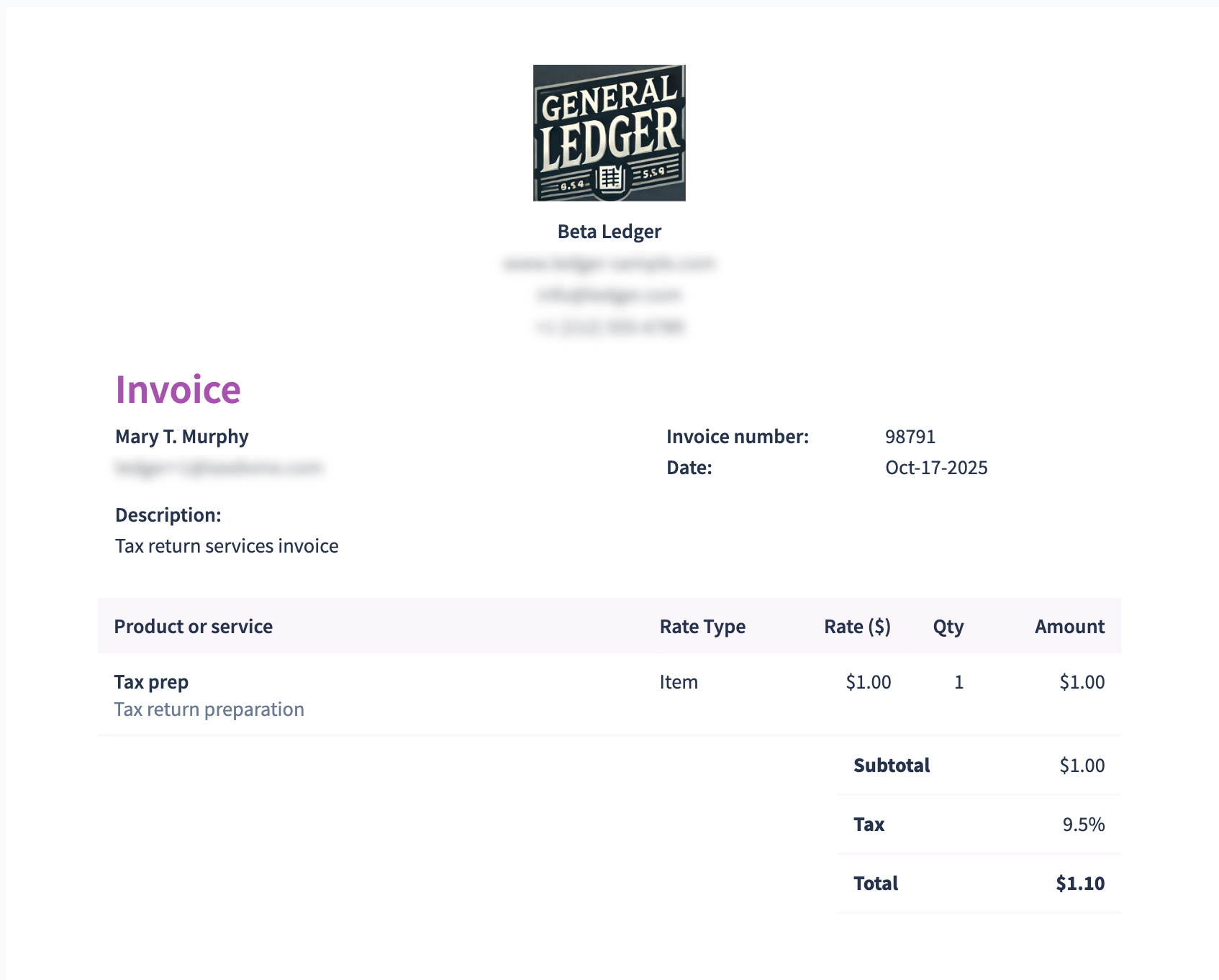1219x980 pixels.
Task: Select the Tax prep line item name
Action: (x=151, y=682)
